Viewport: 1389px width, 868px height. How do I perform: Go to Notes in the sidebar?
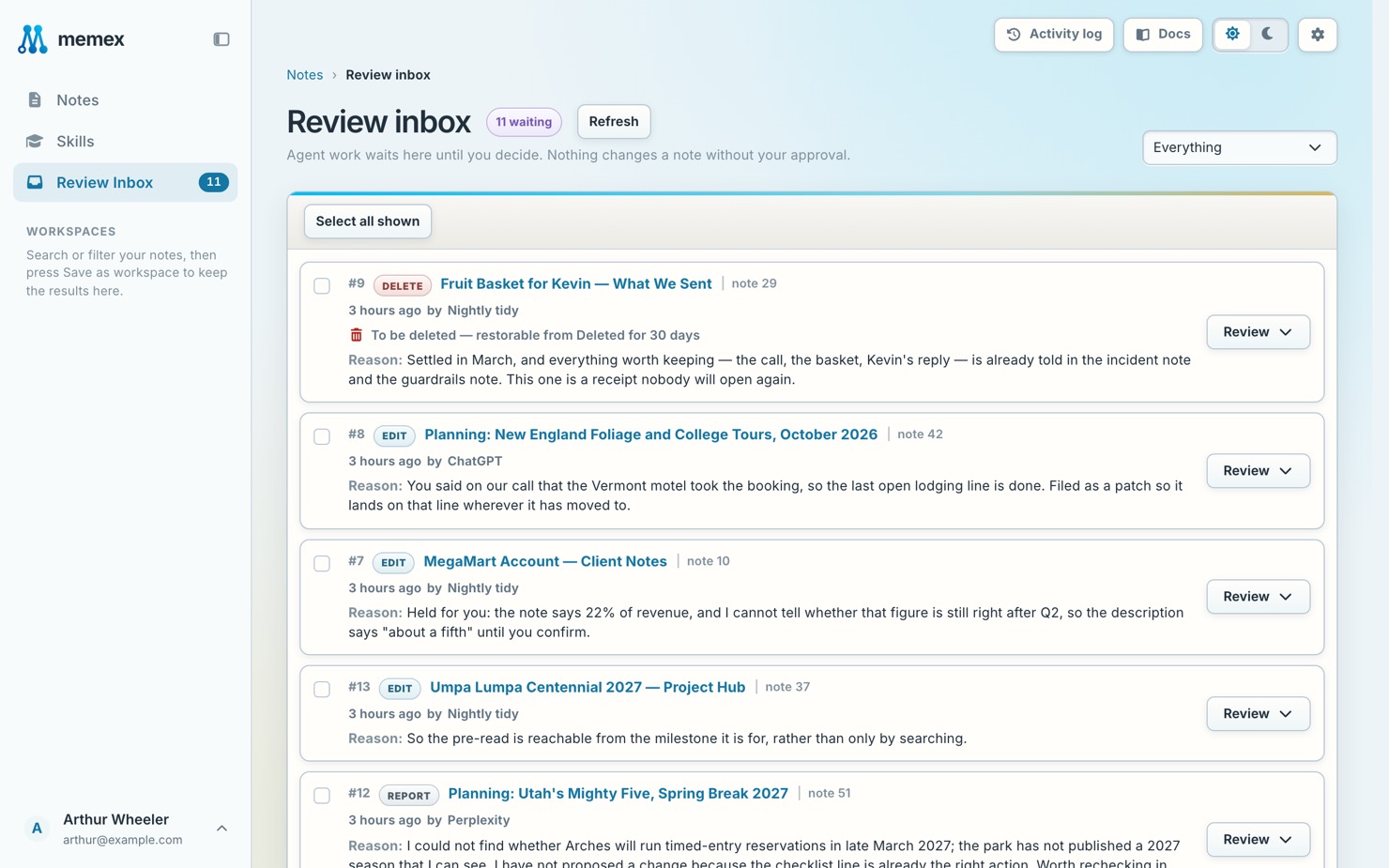point(125,100)
